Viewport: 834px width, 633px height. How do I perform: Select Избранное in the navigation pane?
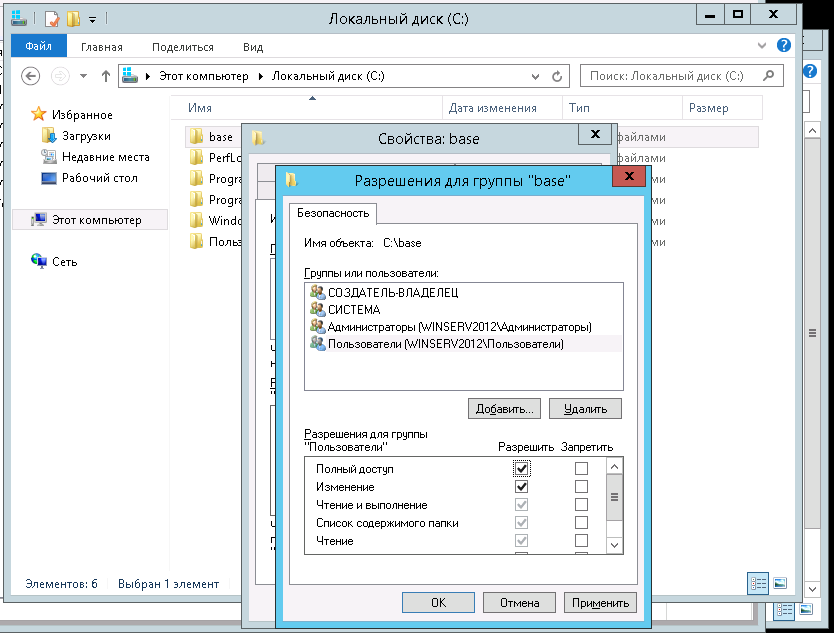tap(82, 115)
